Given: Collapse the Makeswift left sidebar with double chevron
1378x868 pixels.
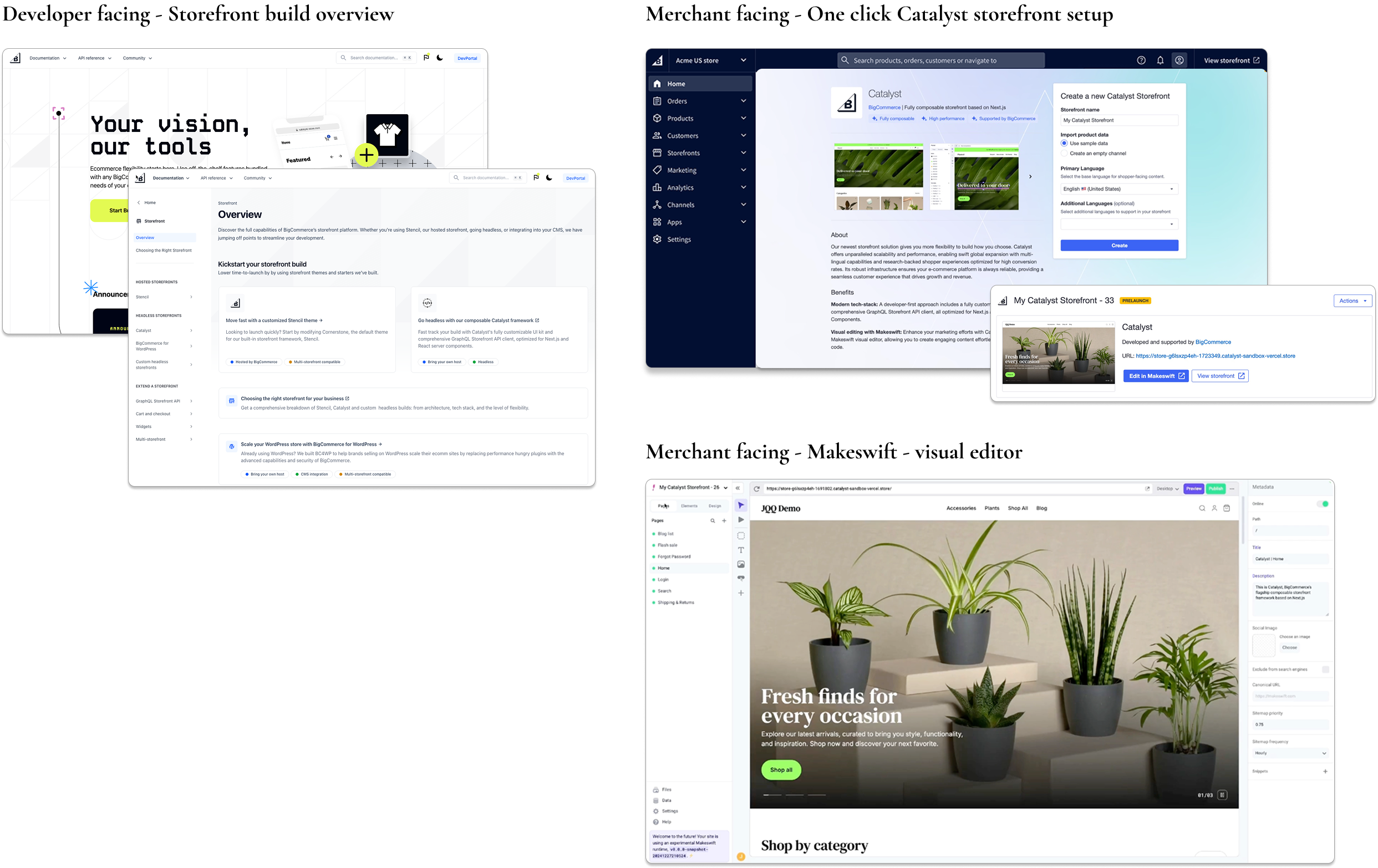Looking at the screenshot, I should tap(738, 488).
